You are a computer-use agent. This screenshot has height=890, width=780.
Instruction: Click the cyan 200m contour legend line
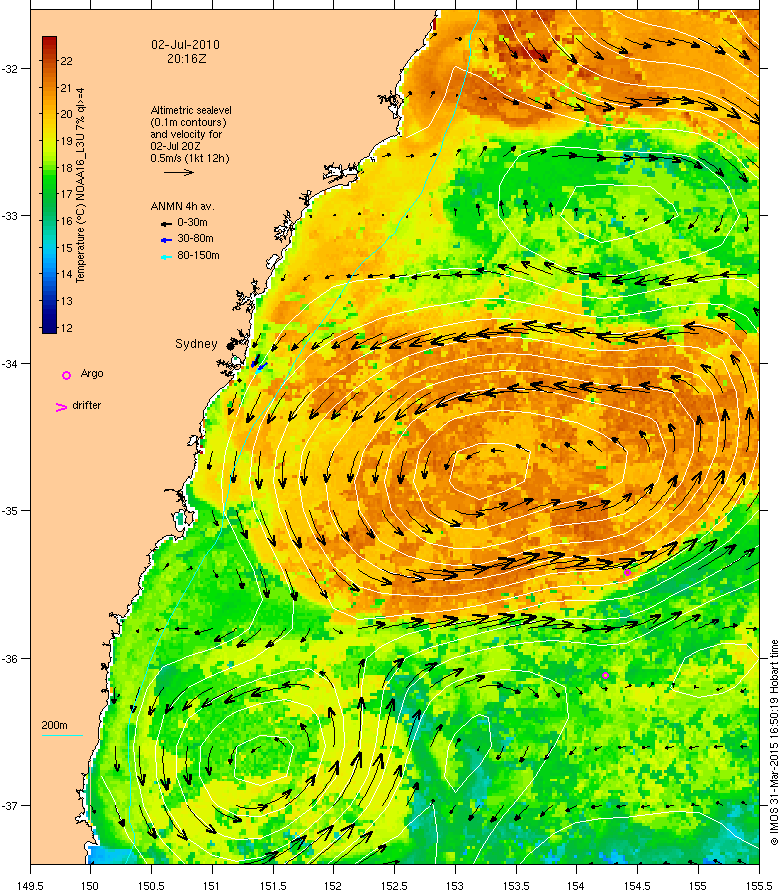(62, 736)
